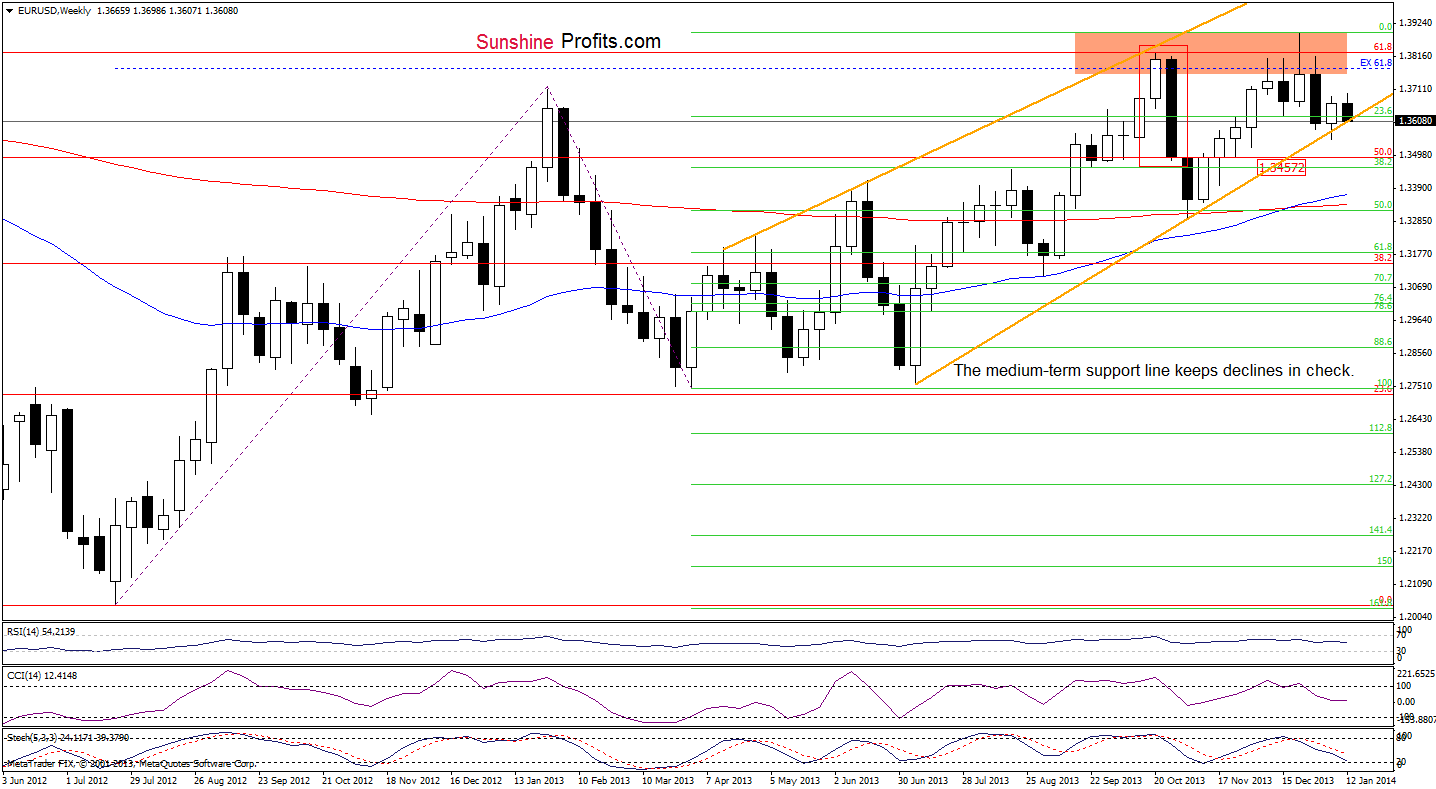Click the 70.7 Fibonacci level label
The height and width of the screenshot is (789, 1436).
click(x=1384, y=277)
